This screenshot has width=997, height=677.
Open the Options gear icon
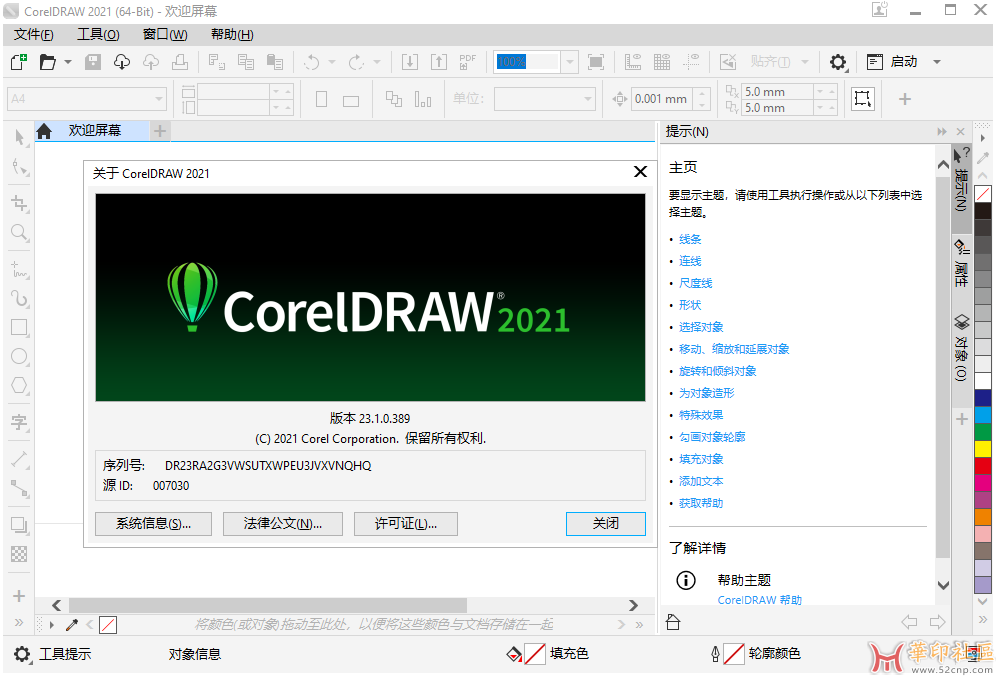[x=838, y=62]
